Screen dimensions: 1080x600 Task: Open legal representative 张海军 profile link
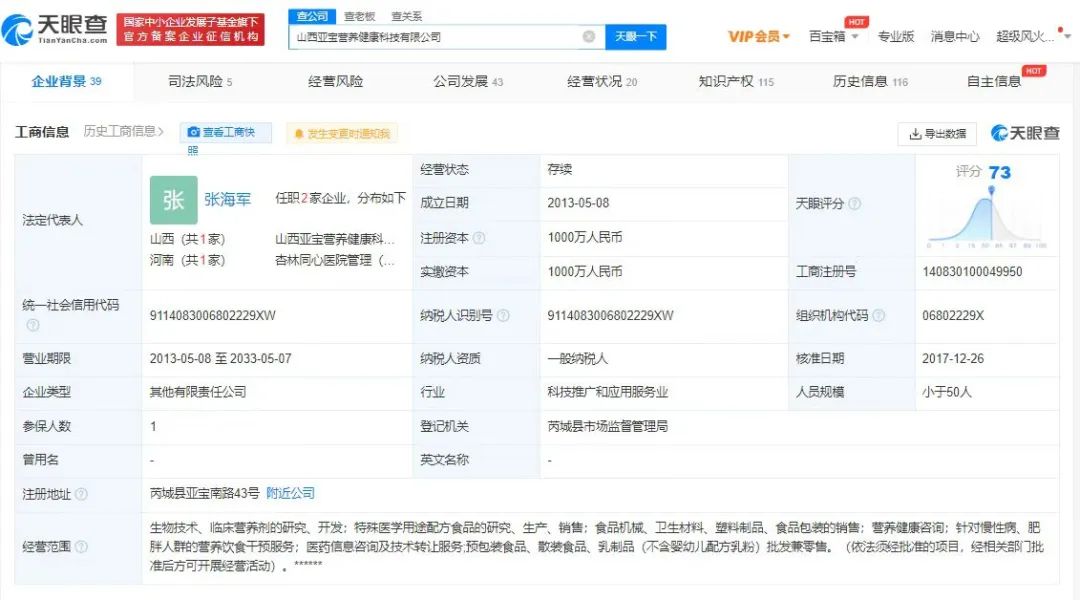(228, 199)
